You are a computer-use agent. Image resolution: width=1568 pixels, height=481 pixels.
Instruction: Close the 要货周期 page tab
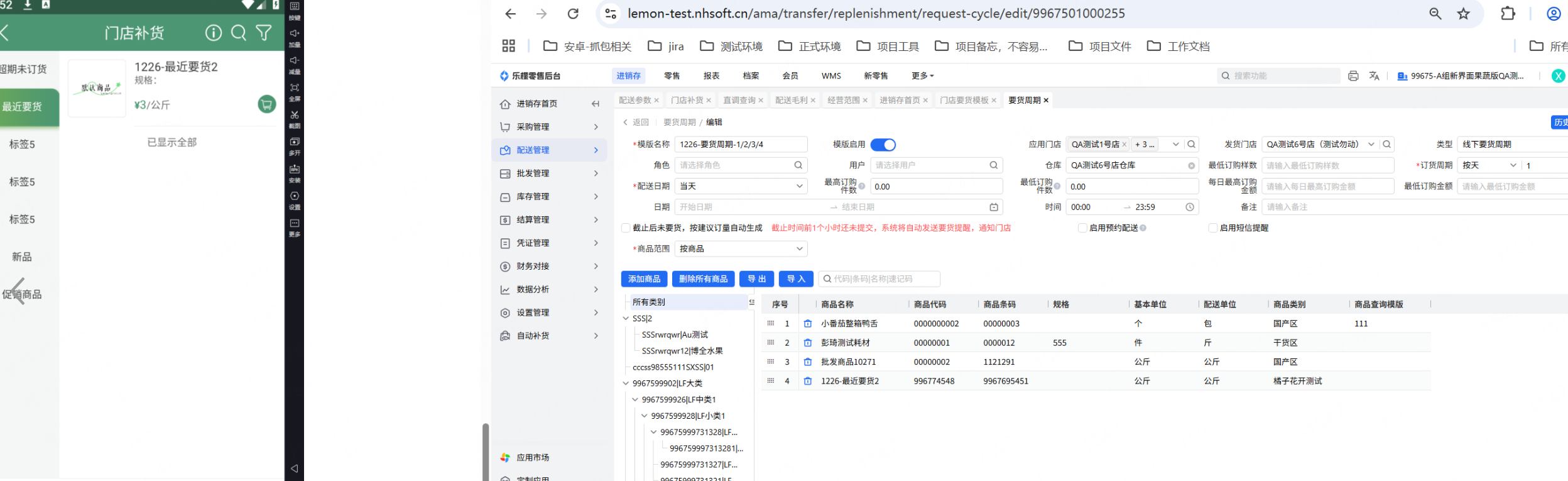pos(1046,100)
